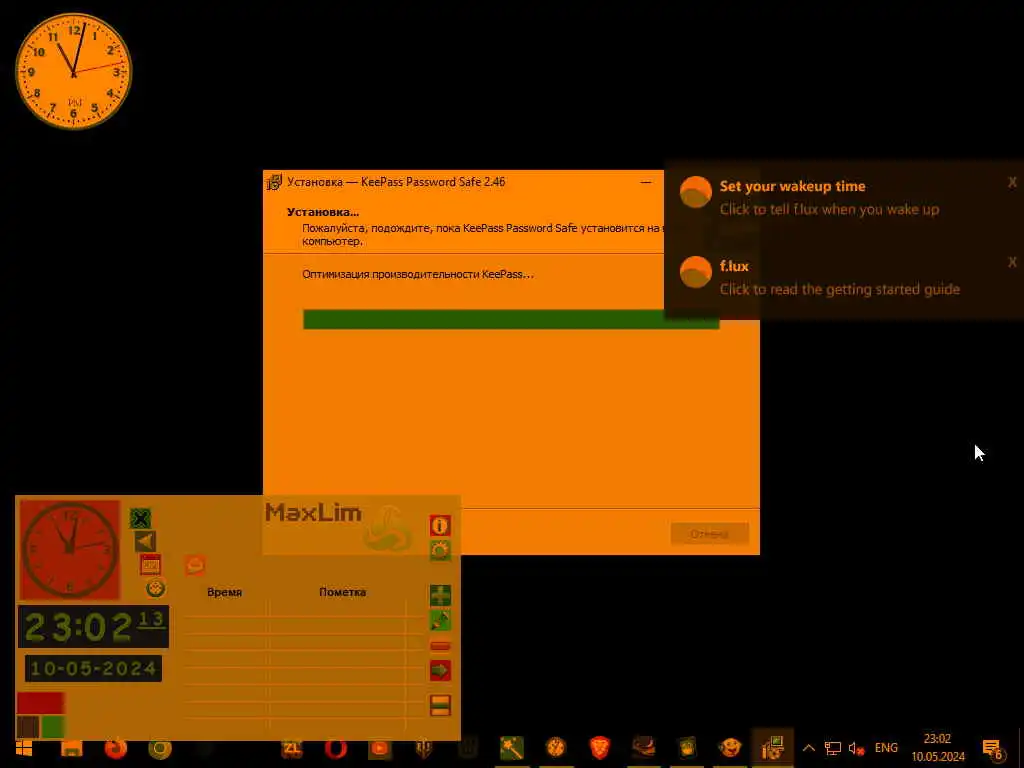Open the magic wand taskbar icon
This screenshot has width=1024, height=768.
512,748
